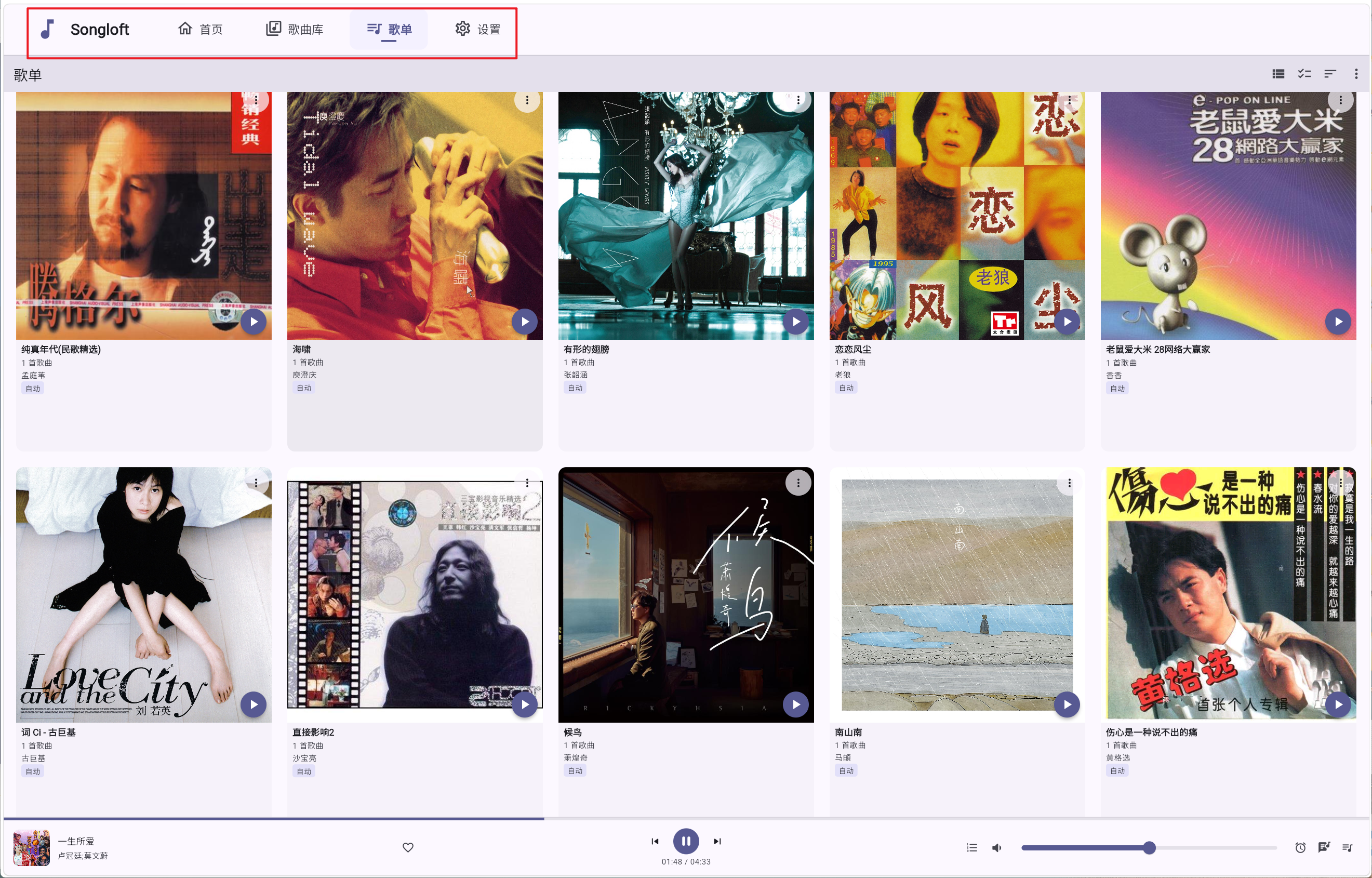Viewport: 1372px width, 878px height.
Task: Skip to the next track
Action: tap(717, 841)
